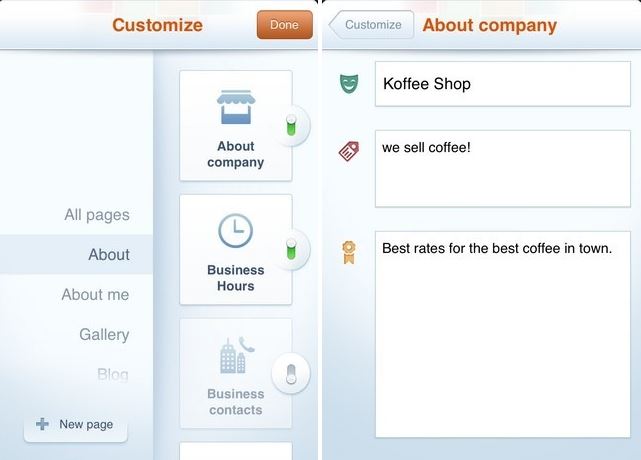Tap the orange Done button
641x460 pixels.
[285, 25]
